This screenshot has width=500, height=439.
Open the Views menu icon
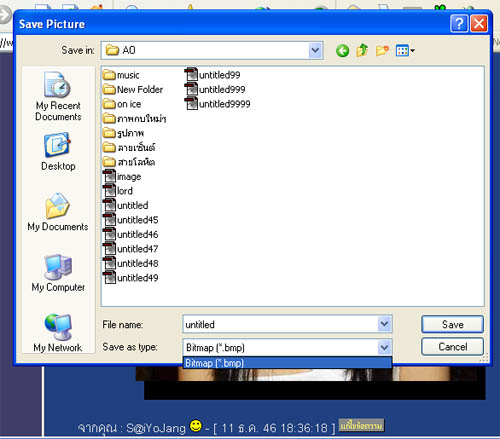tap(405, 51)
